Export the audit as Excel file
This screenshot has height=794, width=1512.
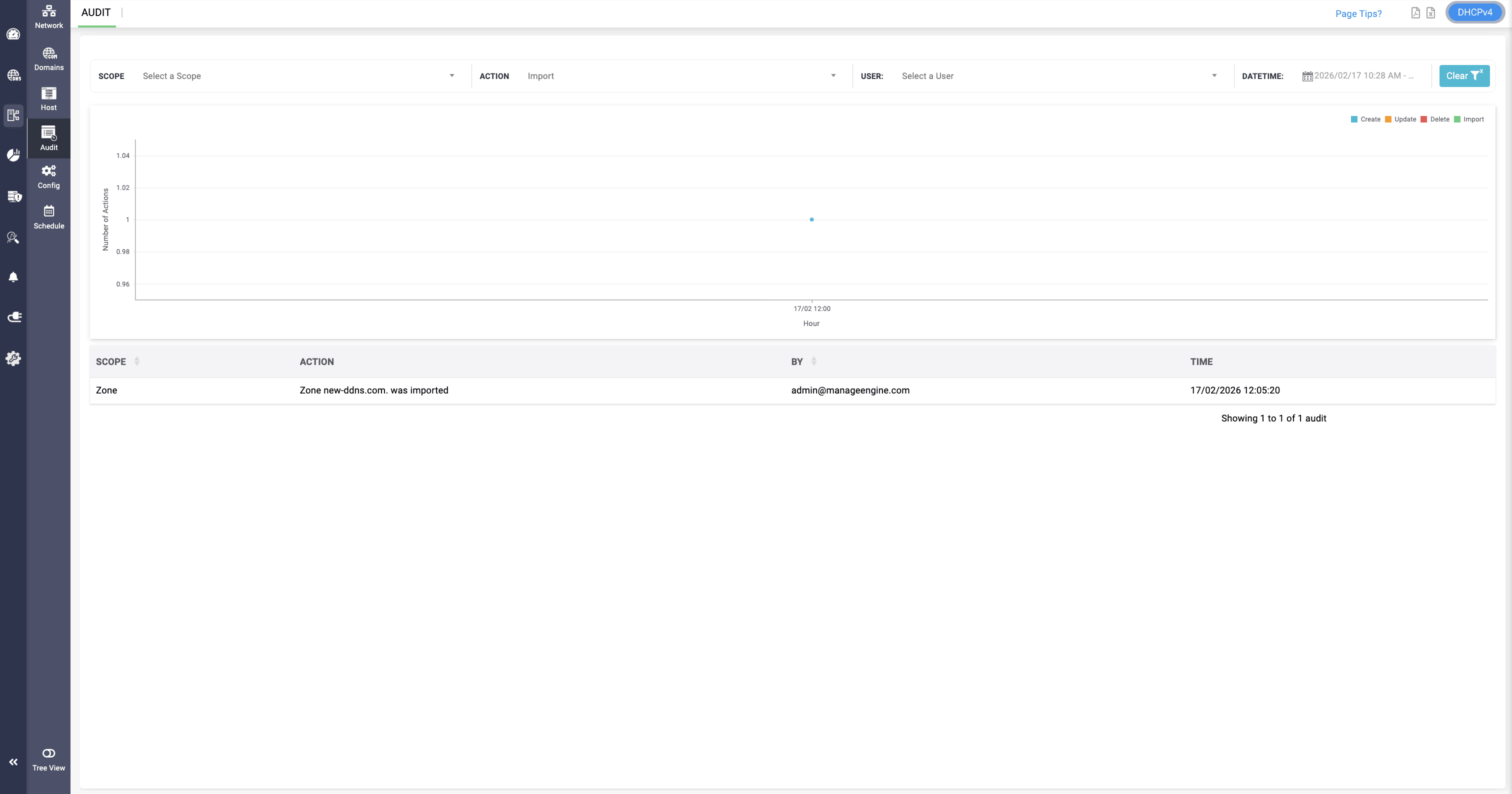pyautogui.click(x=1430, y=13)
